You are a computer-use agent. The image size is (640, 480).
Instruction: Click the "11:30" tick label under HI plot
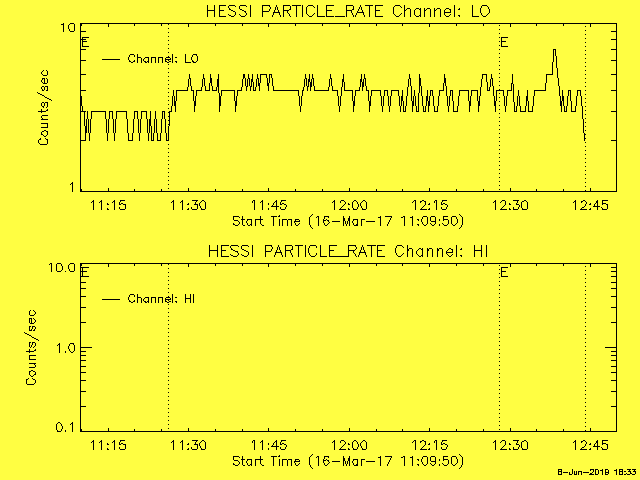[188, 445]
